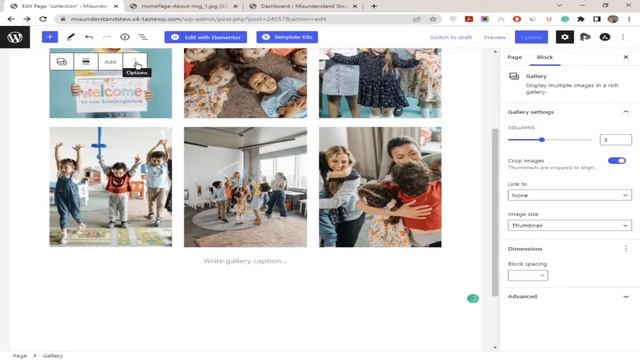The width and height of the screenshot is (640, 360).
Task: Change the gallery block alignment
Action: tap(86, 62)
